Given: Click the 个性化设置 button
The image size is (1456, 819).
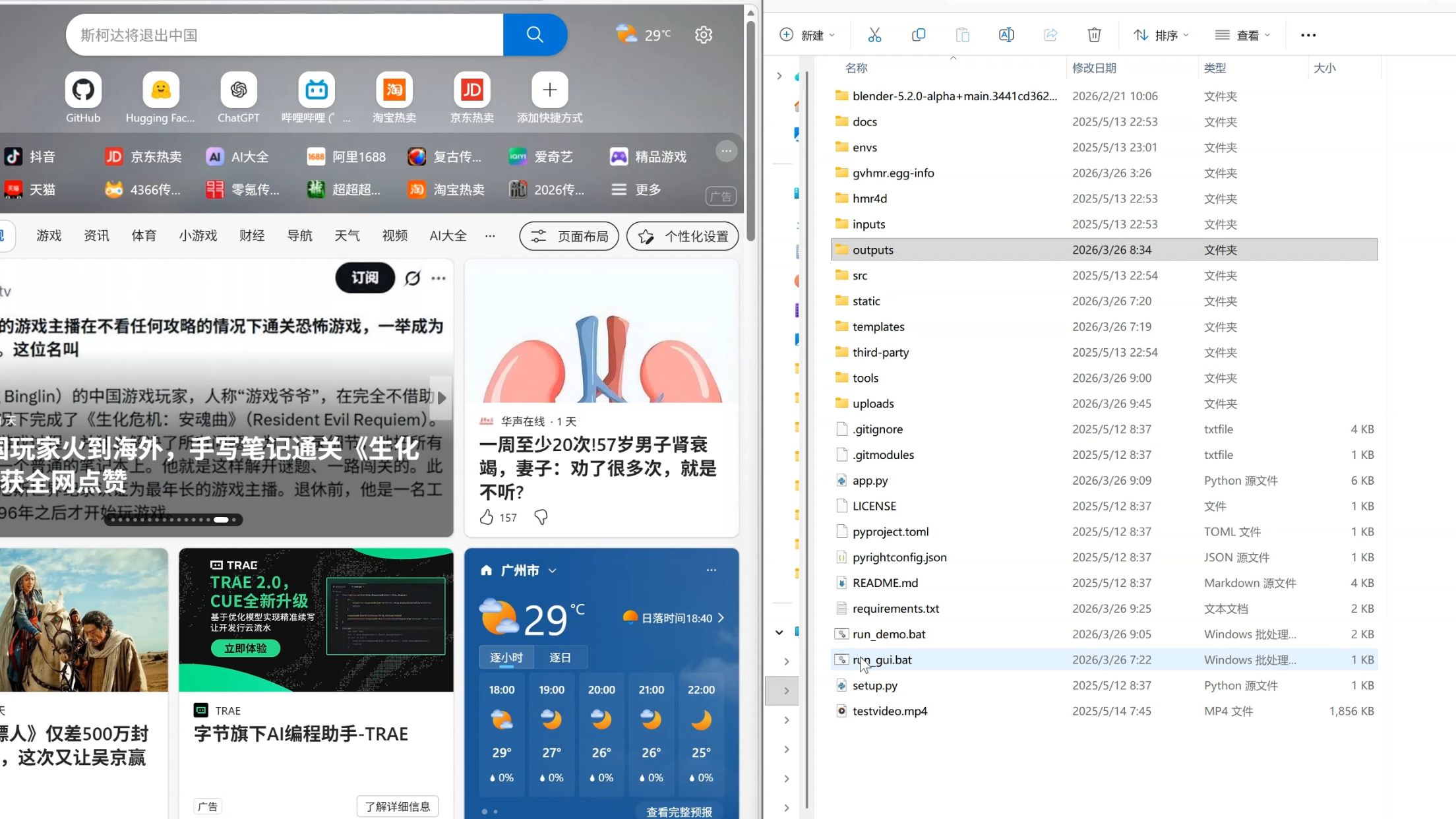Looking at the screenshot, I should coord(682,237).
